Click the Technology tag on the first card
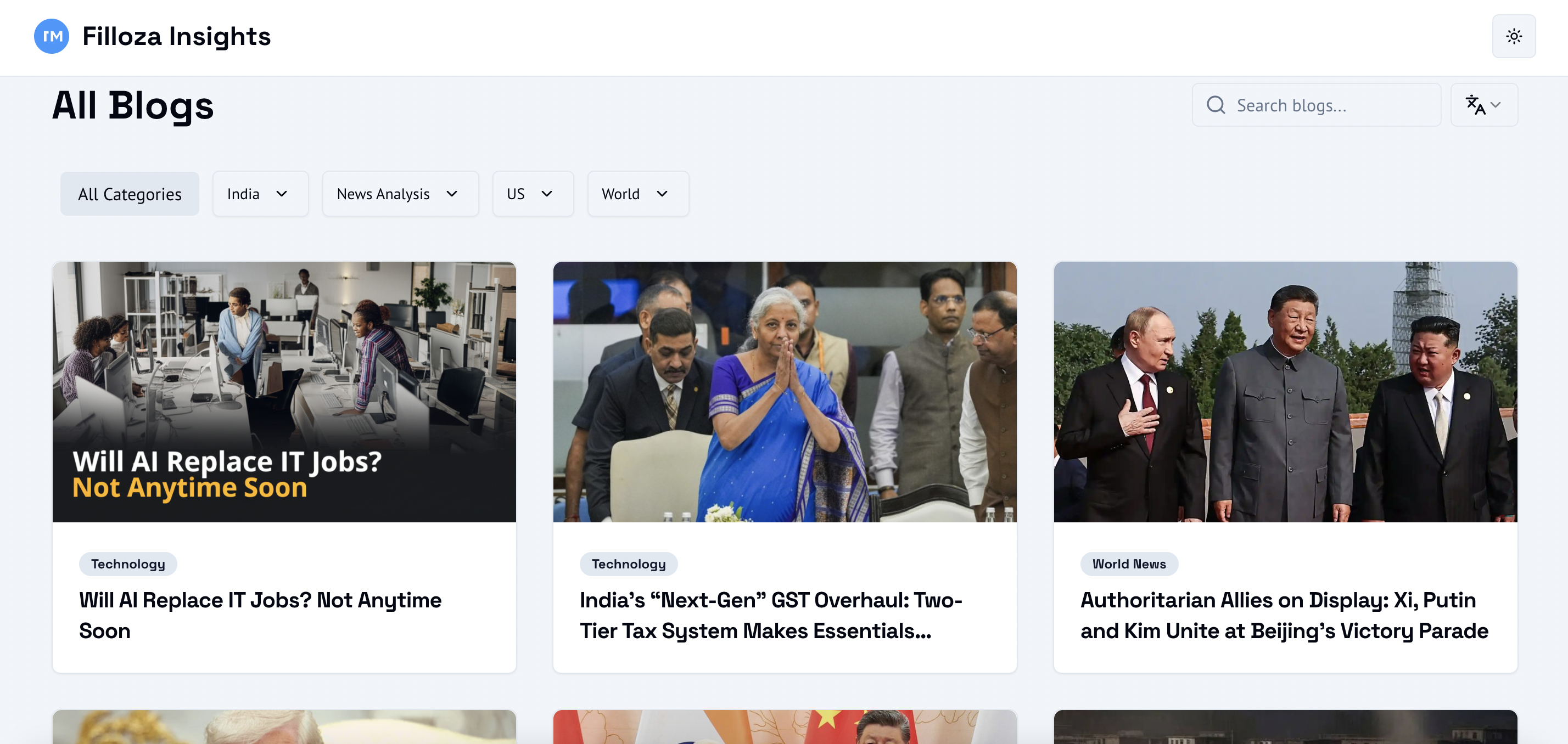 point(128,563)
